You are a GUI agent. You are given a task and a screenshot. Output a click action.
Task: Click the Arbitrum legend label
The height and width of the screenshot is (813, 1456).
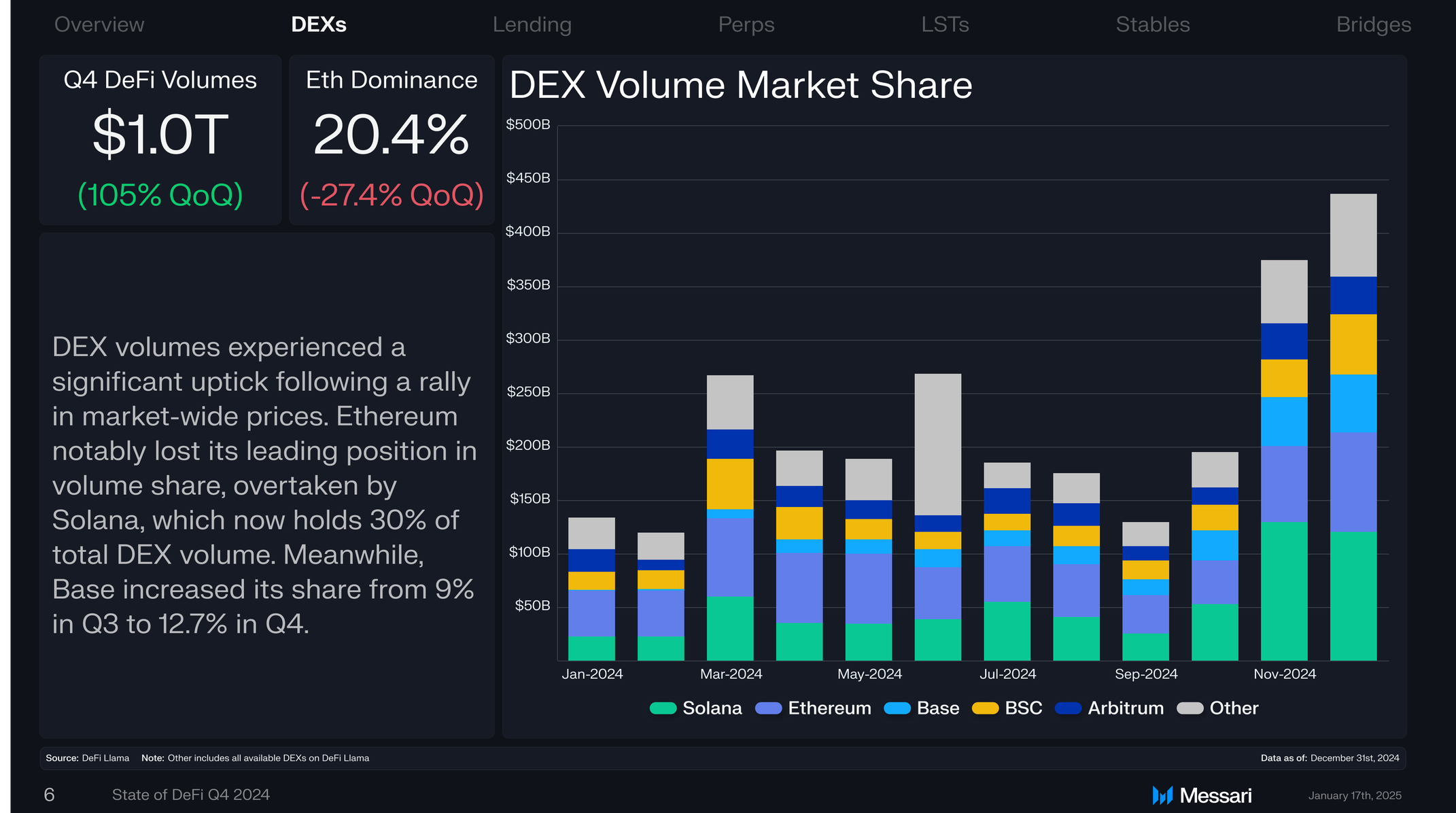(x=1126, y=708)
